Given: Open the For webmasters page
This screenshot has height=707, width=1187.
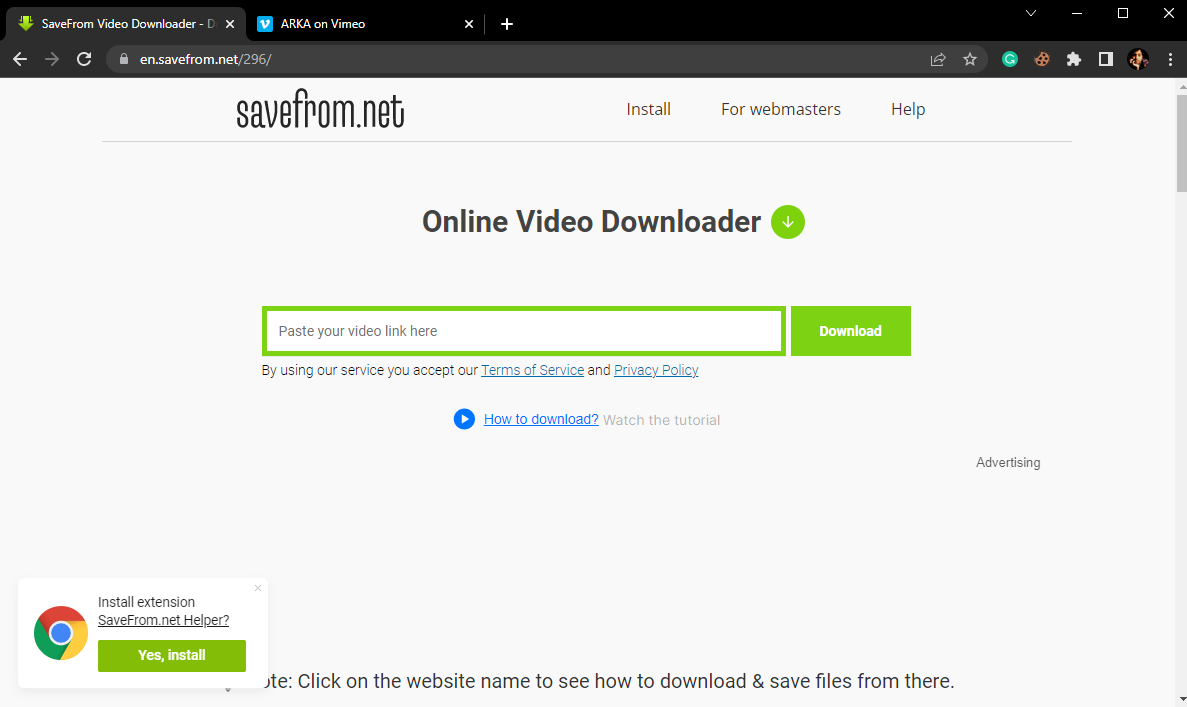Looking at the screenshot, I should pos(780,109).
